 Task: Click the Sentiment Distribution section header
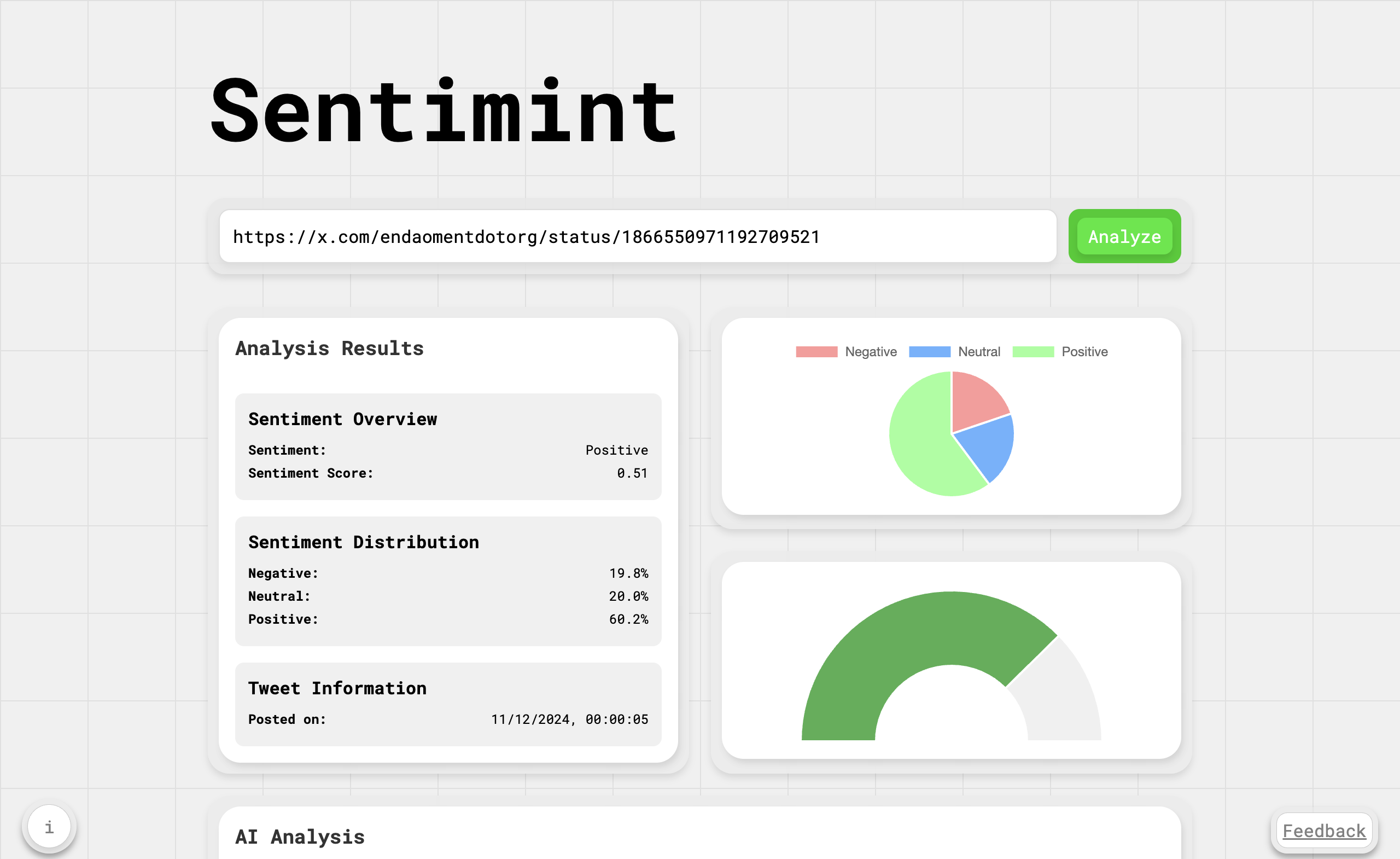(363, 542)
